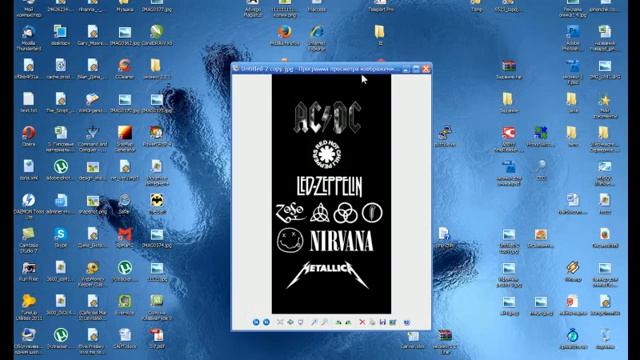
Task: Select TuneUp Utilities 2011 icon
Action: [x=29, y=307]
